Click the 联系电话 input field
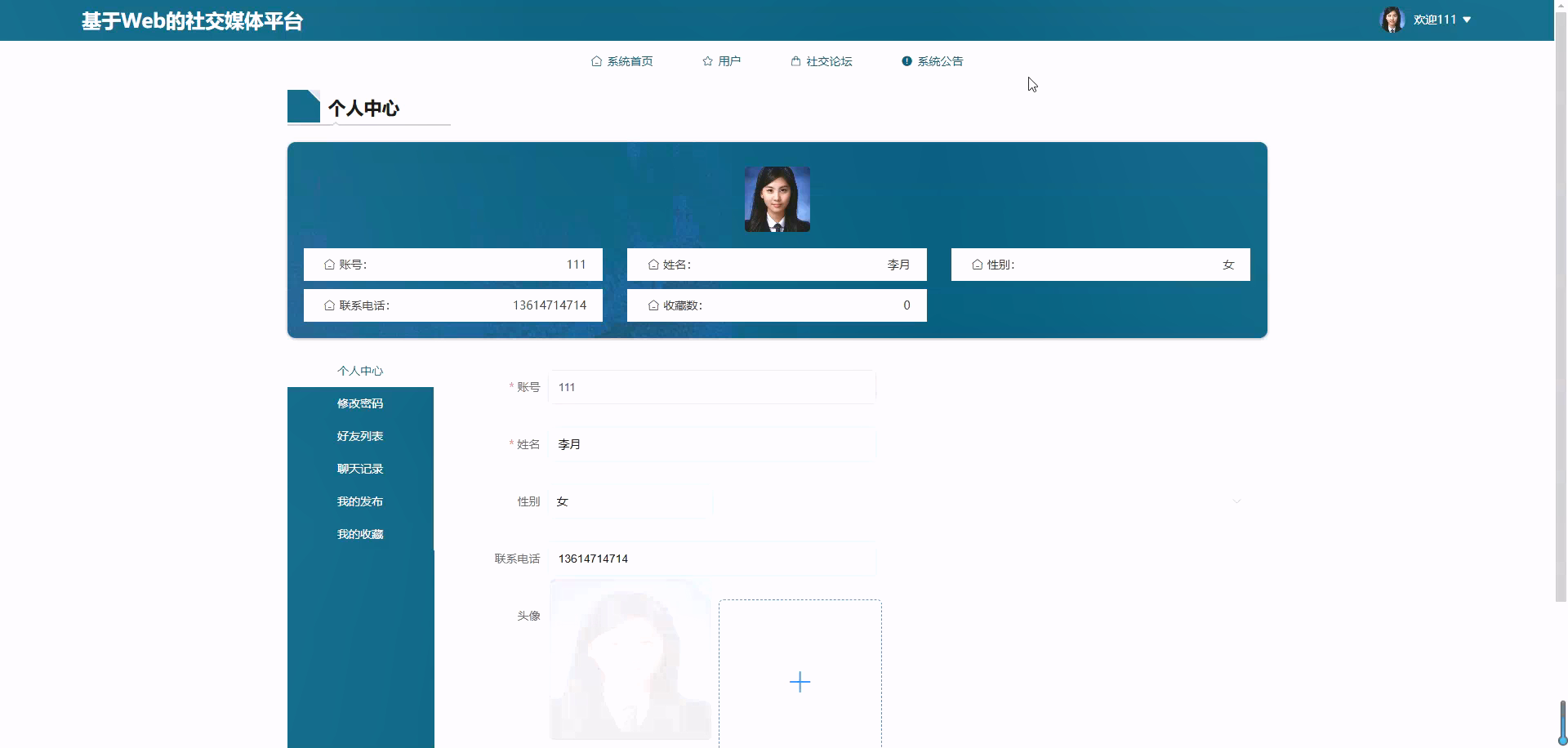The image size is (1568, 748). coord(712,559)
